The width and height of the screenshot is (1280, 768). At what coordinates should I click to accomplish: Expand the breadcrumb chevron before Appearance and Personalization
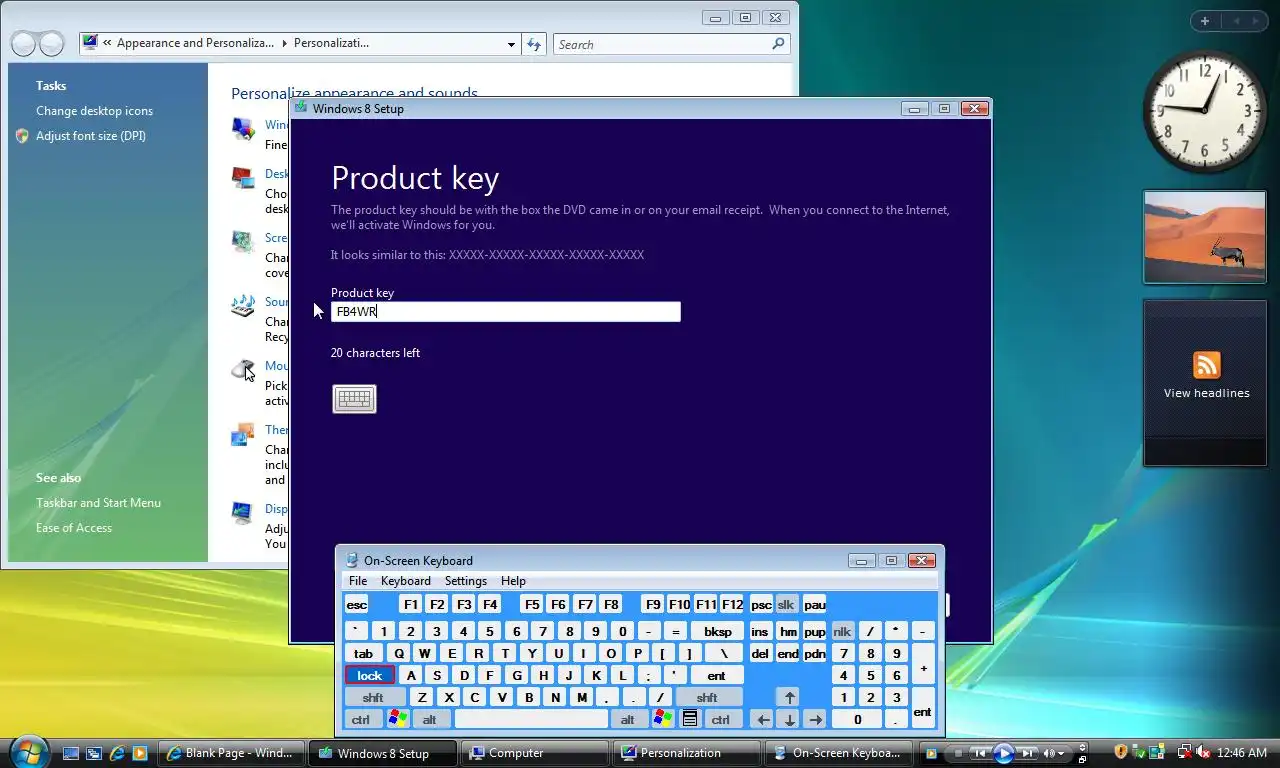(107, 43)
